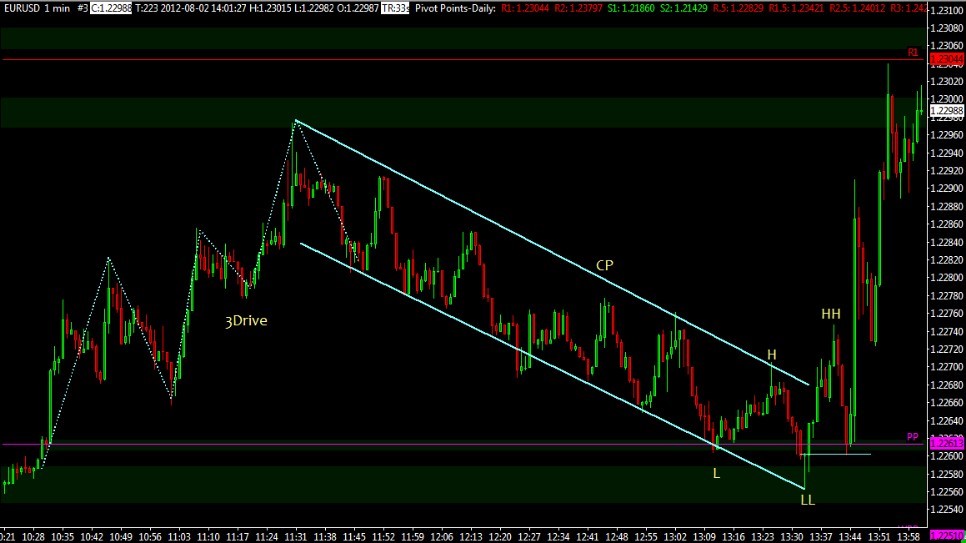This screenshot has height=543, width=966.
Task: Click the 2012-08-02 date in the header
Action: click(x=185, y=9)
